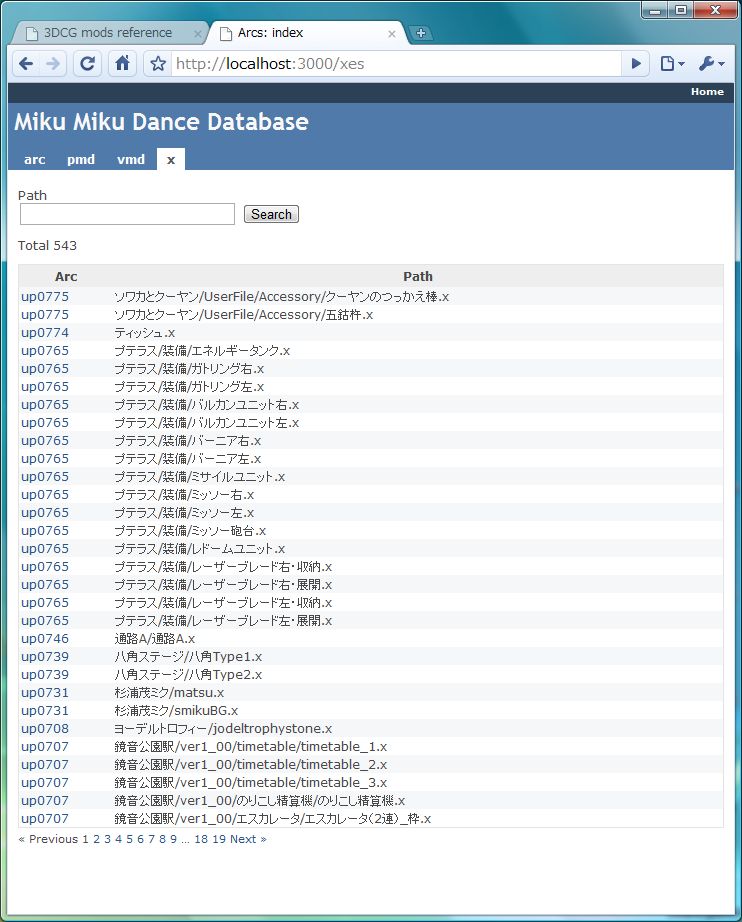Select the 'vmd' navigation tab
Image resolution: width=742 pixels, height=922 pixels.
(x=131, y=160)
